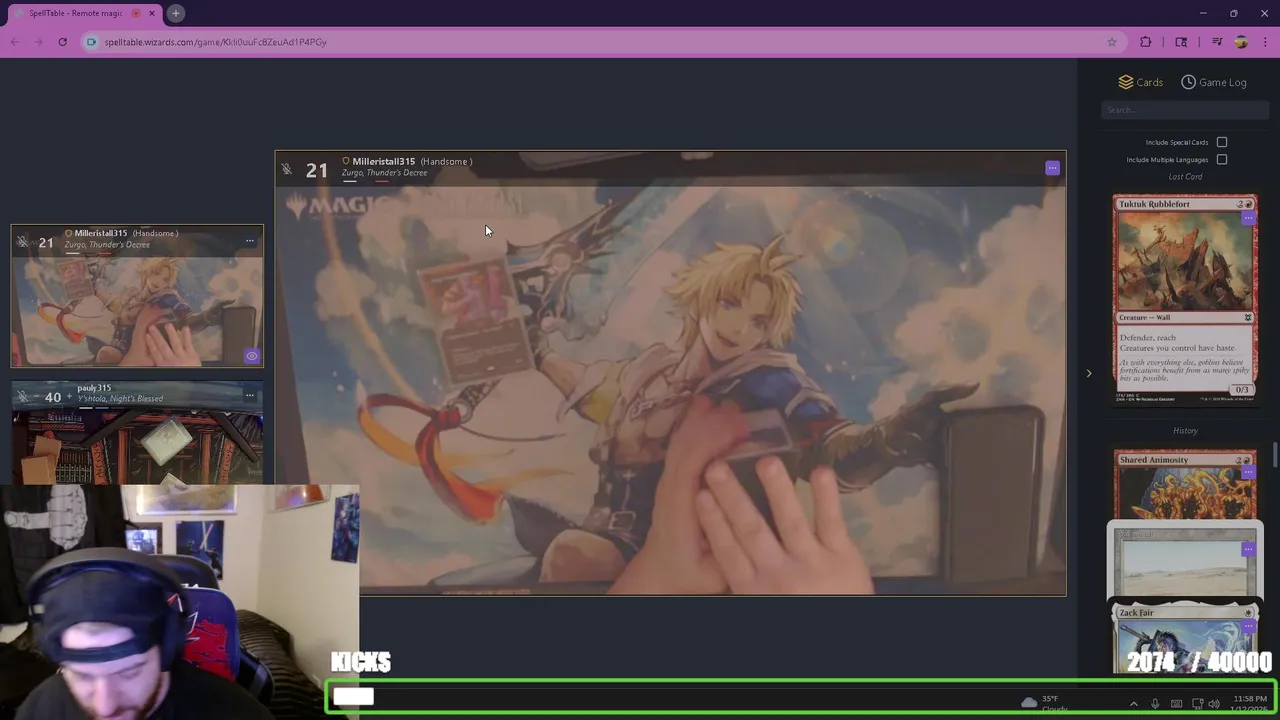Click muted mic on Millertstall315 thumbnail

pyautogui.click(x=22, y=242)
